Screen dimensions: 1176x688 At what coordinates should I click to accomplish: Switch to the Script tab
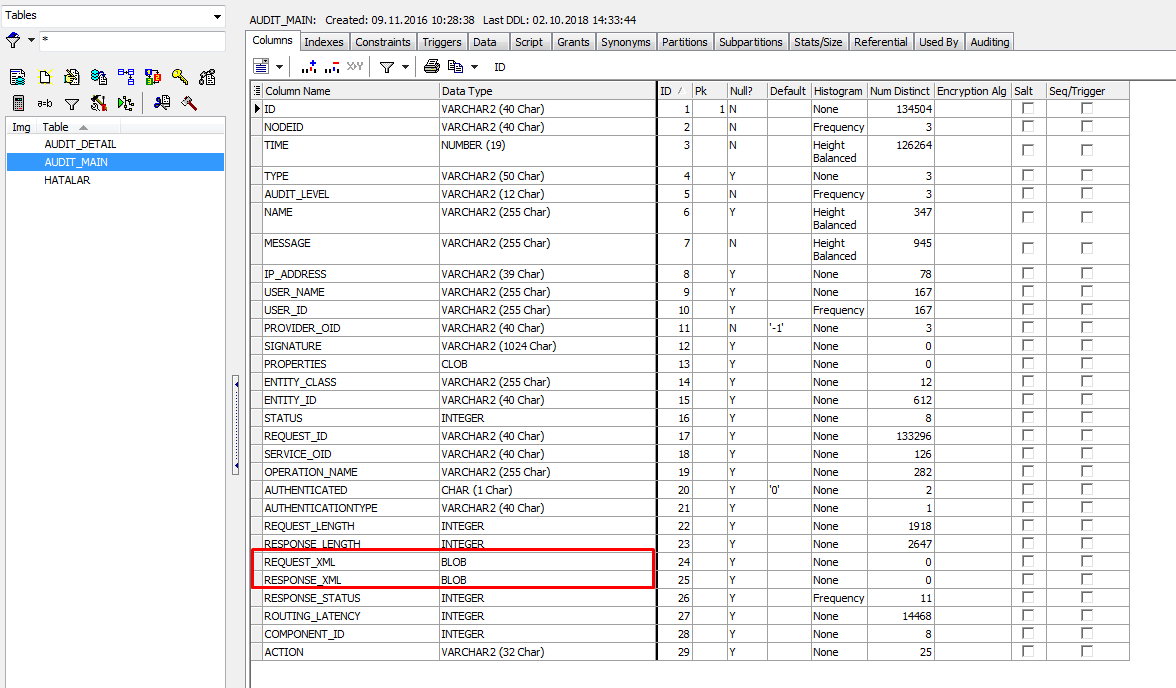click(530, 42)
